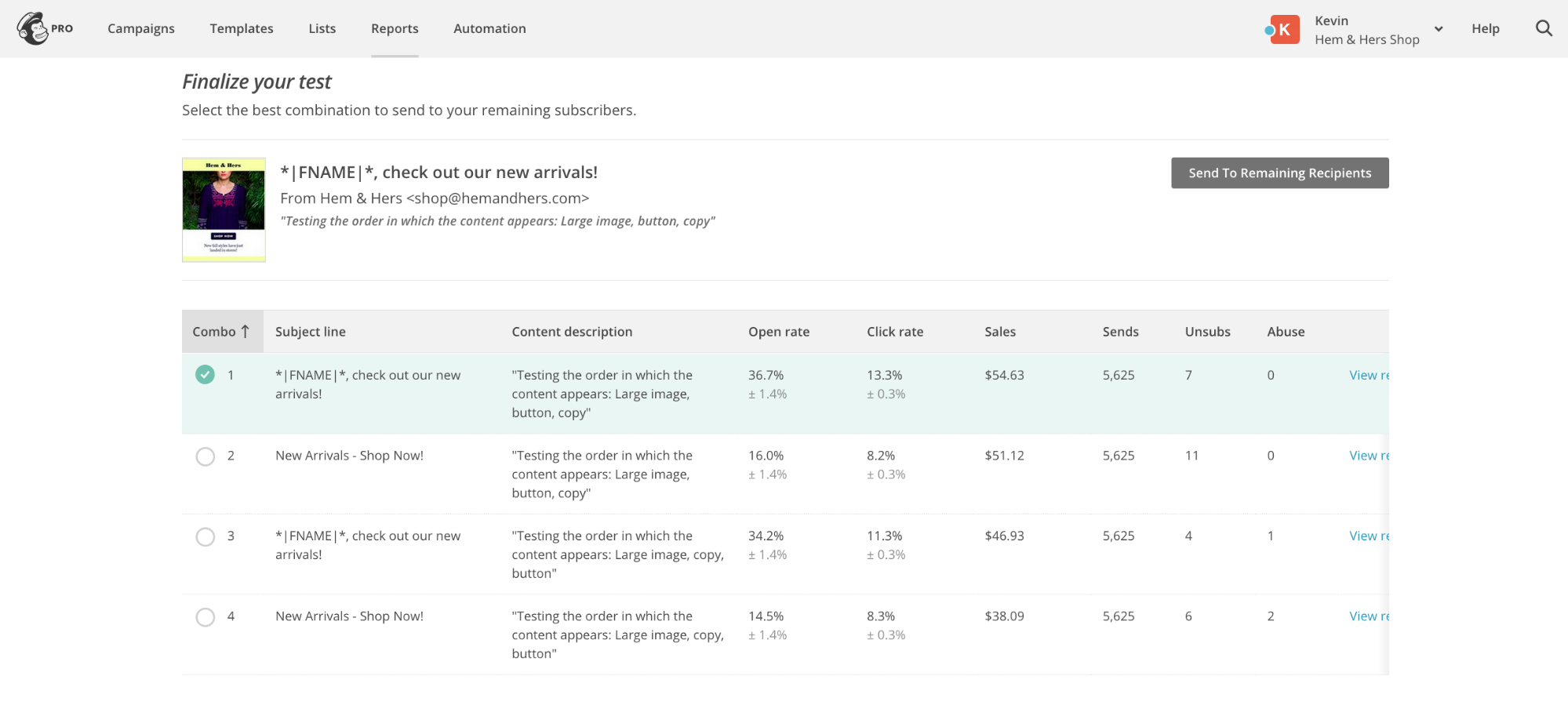Click the Hem & Hers Shop account name
1568x705 pixels.
pos(1367,39)
